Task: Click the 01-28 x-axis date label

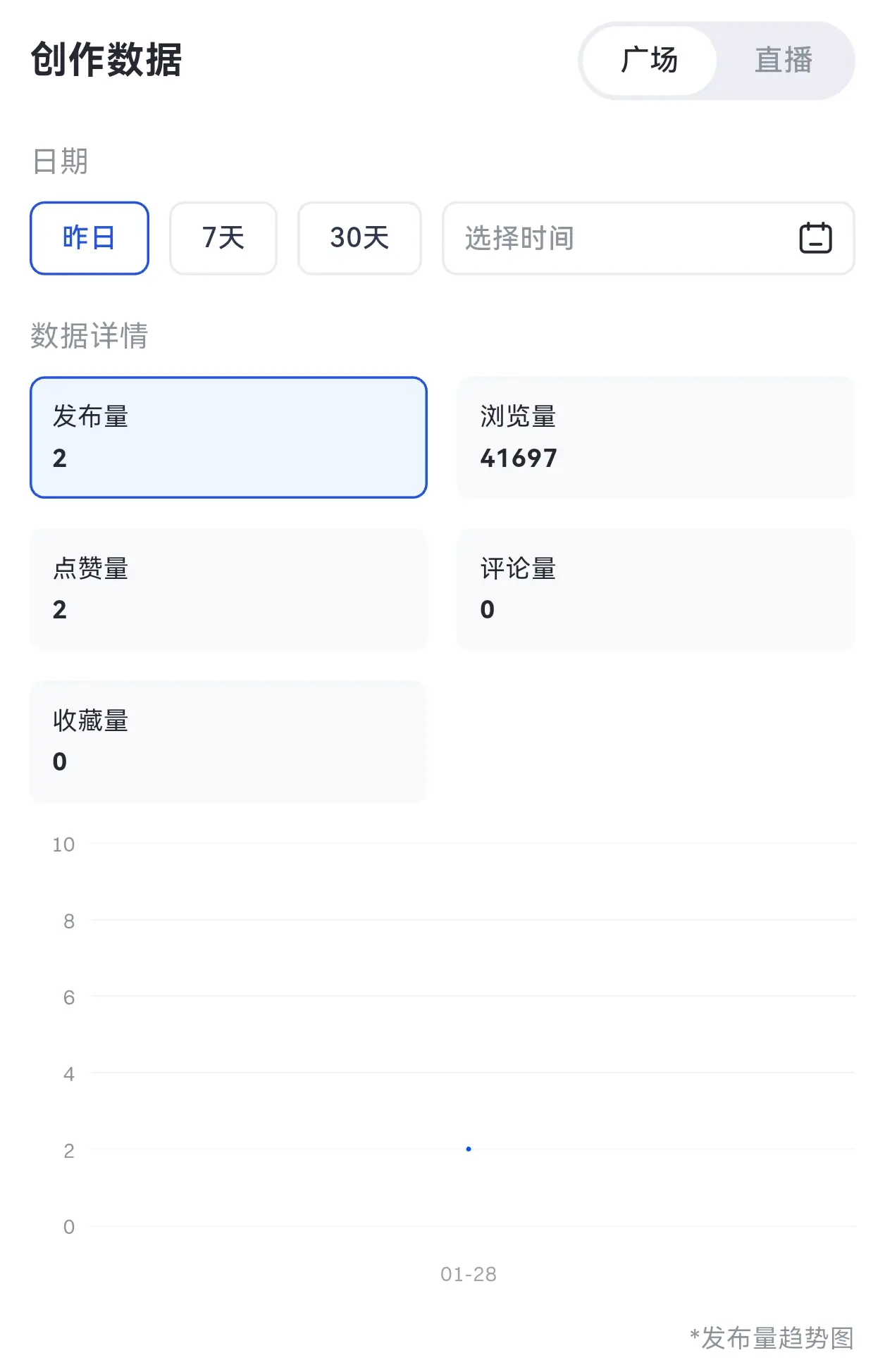Action: [469, 1274]
